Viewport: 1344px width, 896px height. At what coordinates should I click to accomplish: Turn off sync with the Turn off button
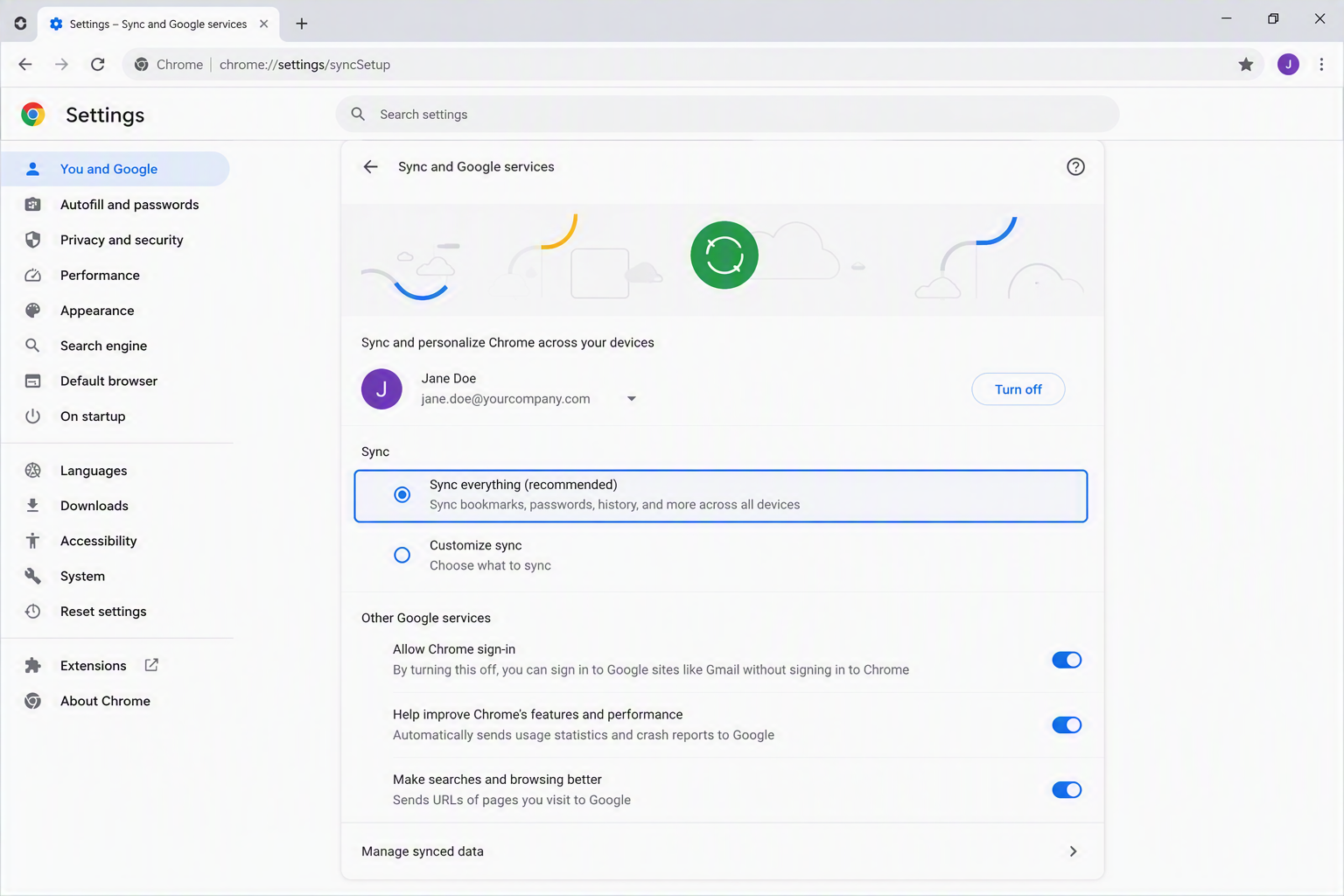click(x=1018, y=389)
